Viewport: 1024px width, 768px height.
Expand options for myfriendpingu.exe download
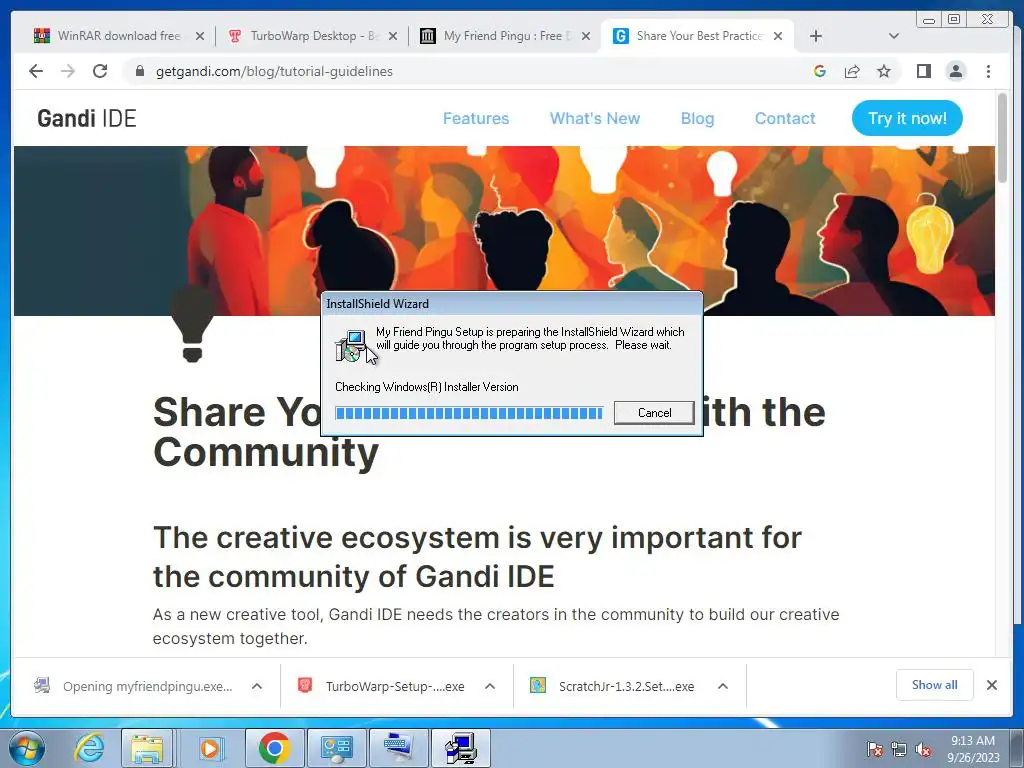tap(257, 686)
